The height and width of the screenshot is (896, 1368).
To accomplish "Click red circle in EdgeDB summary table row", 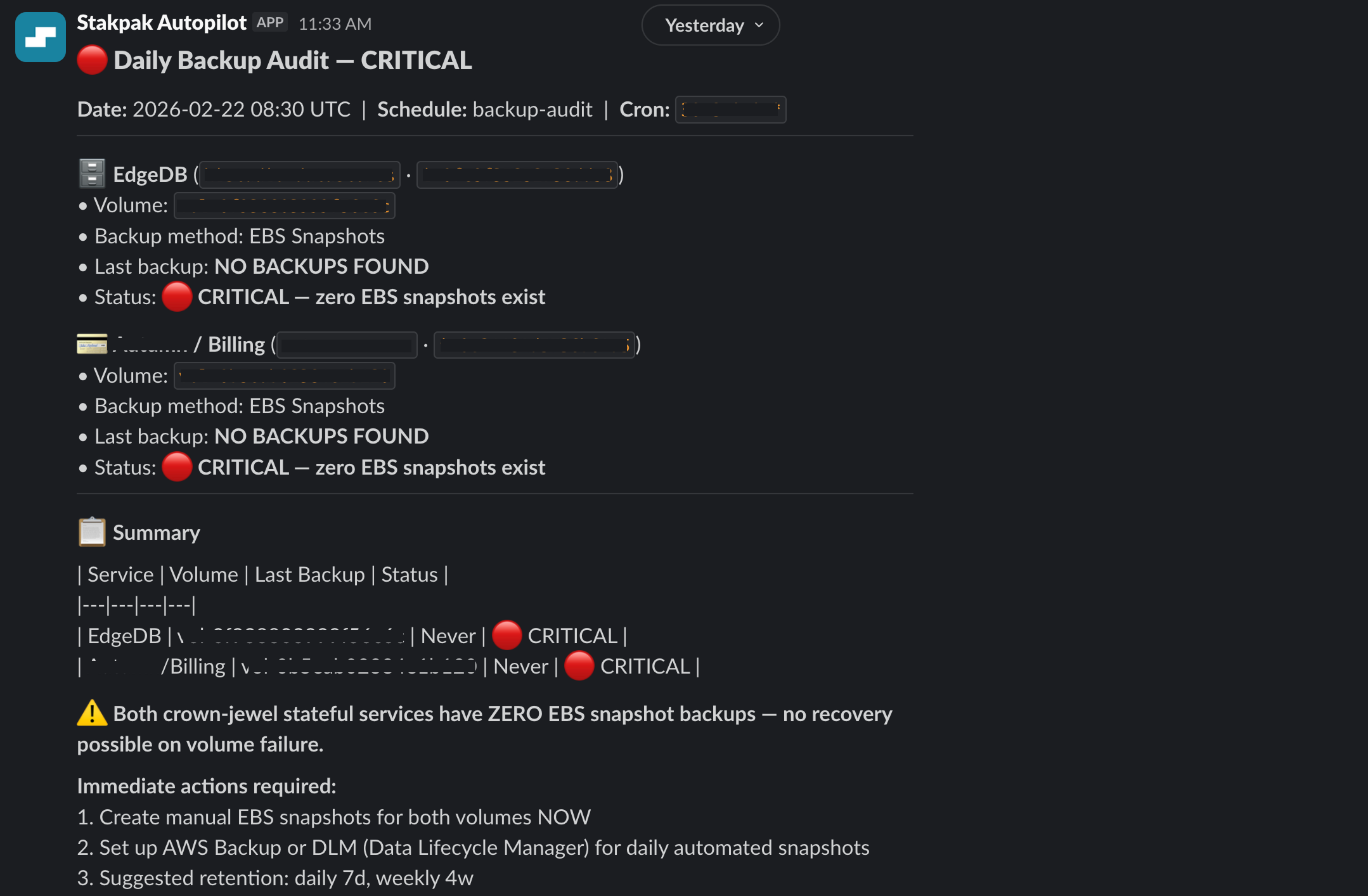I will 507,635.
